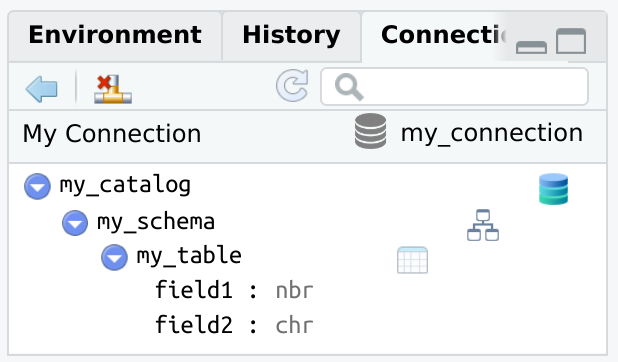Focus the connection search input field
Screen dimensions: 618x362
(454, 87)
